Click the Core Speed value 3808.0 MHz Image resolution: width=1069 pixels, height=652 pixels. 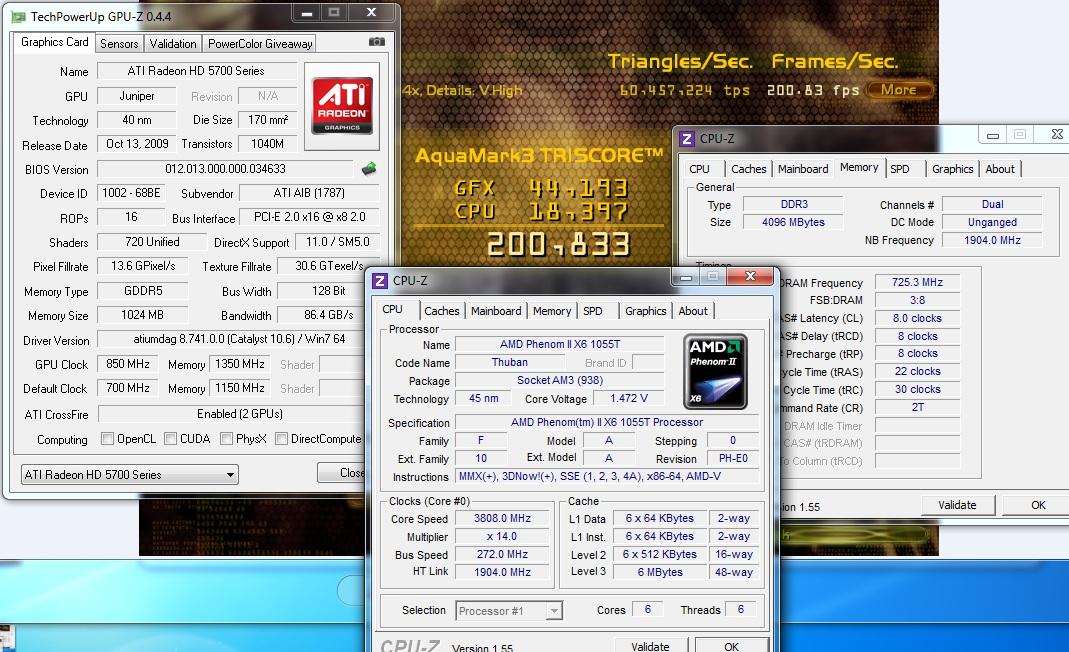coord(502,518)
